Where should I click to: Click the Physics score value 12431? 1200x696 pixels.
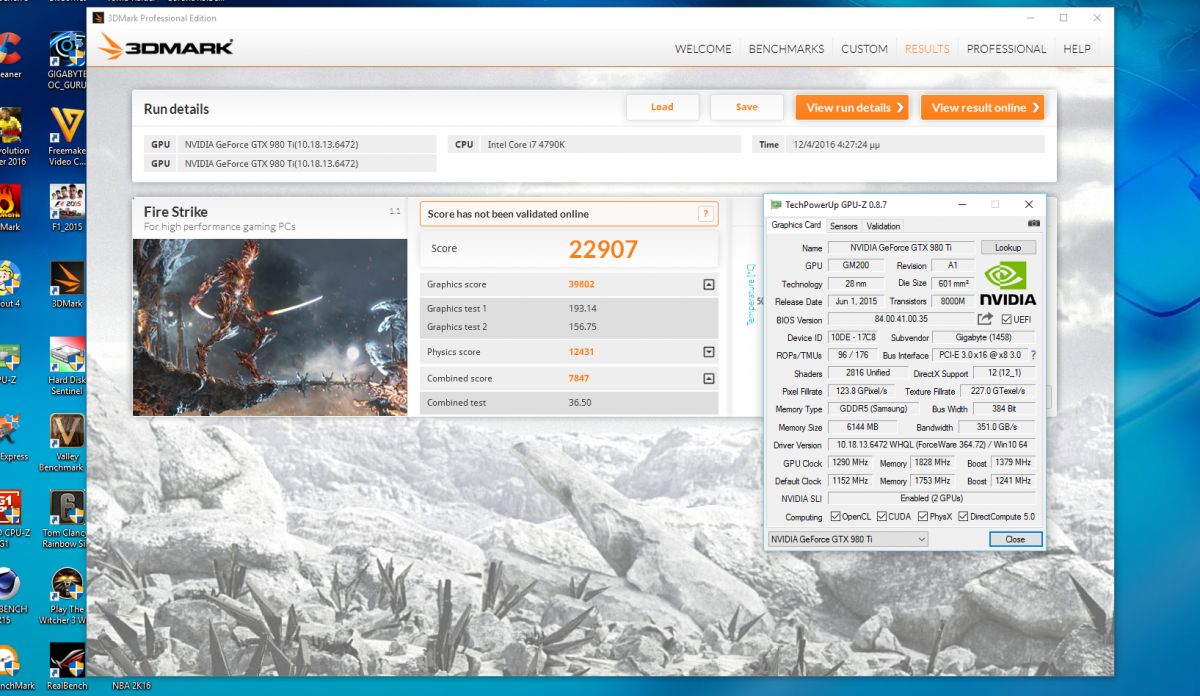point(581,352)
